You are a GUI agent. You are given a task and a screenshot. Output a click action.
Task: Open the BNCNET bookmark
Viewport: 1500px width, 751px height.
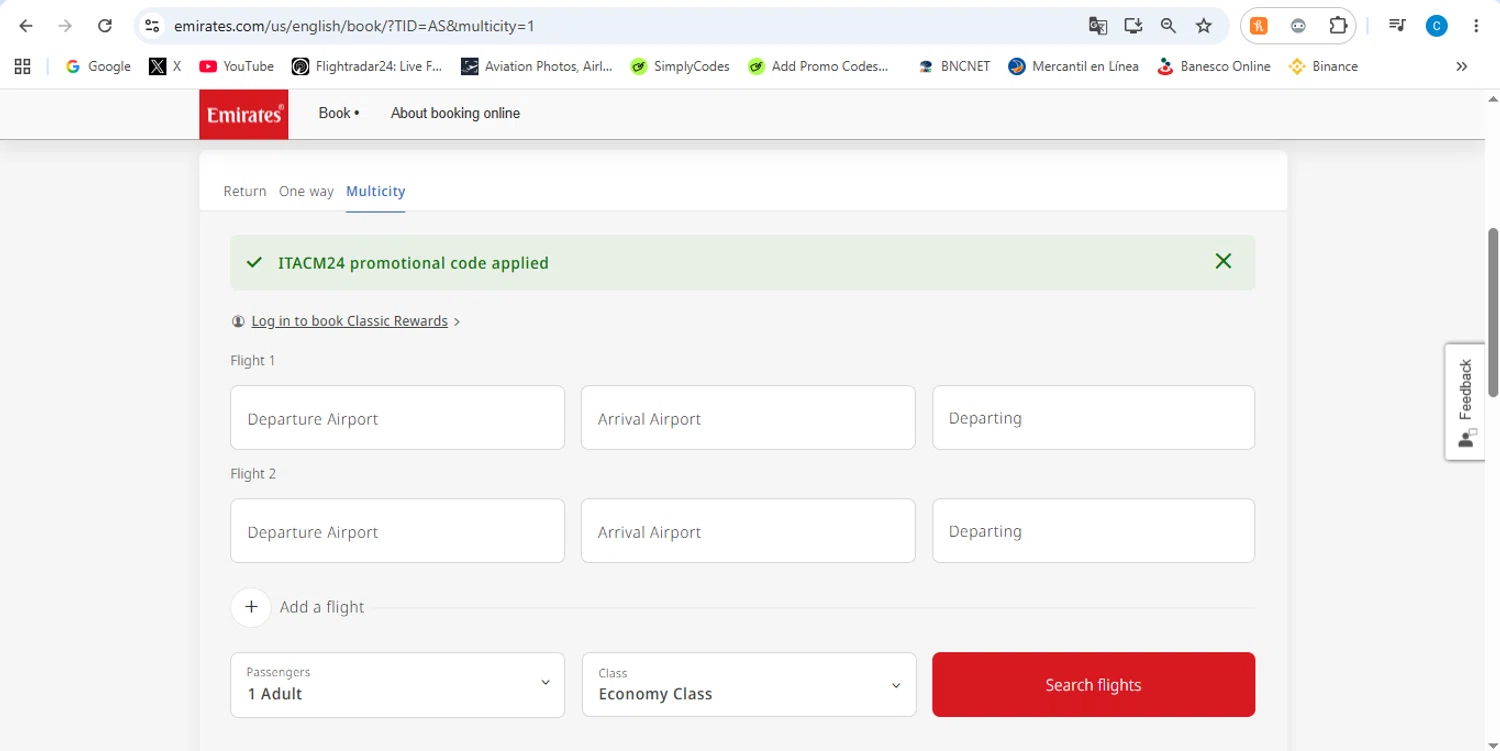pos(954,66)
